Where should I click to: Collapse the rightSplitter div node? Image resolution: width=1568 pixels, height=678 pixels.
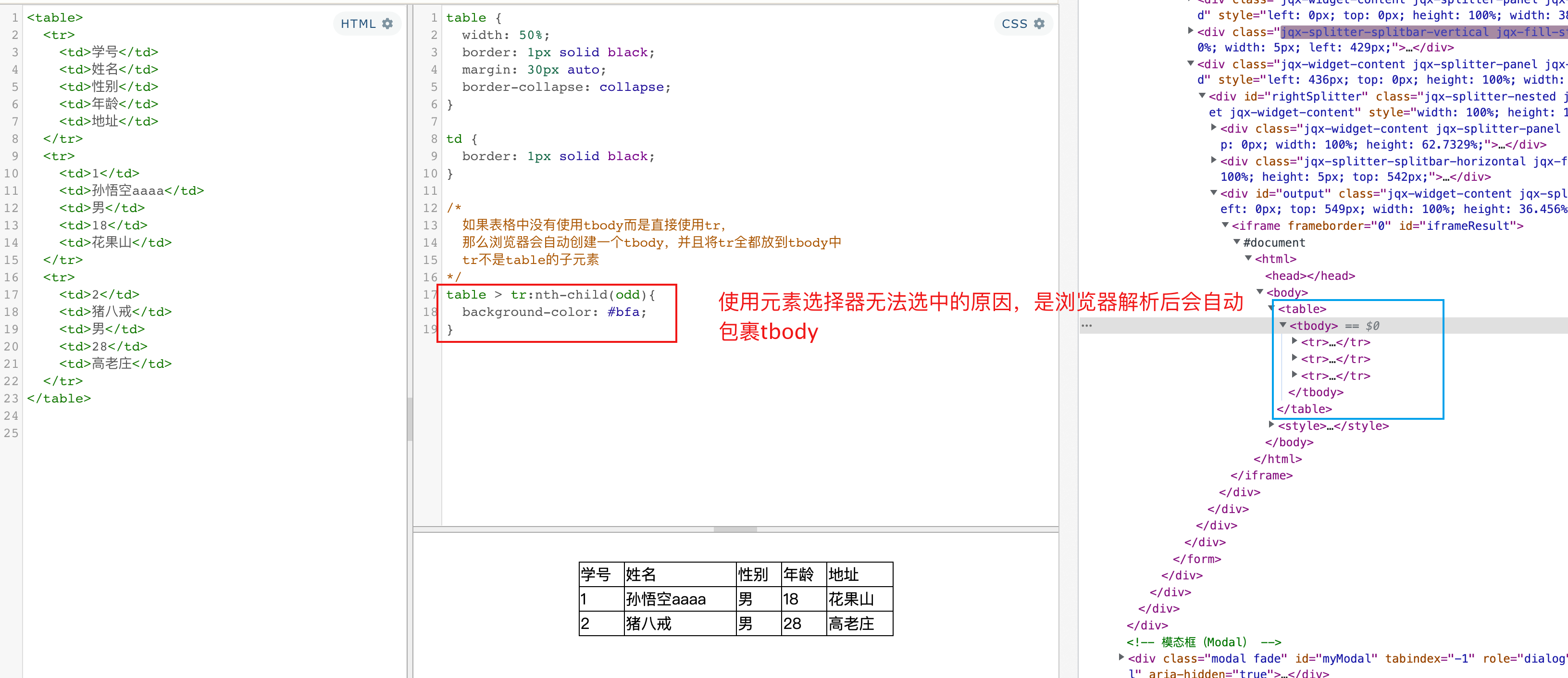click(1202, 96)
